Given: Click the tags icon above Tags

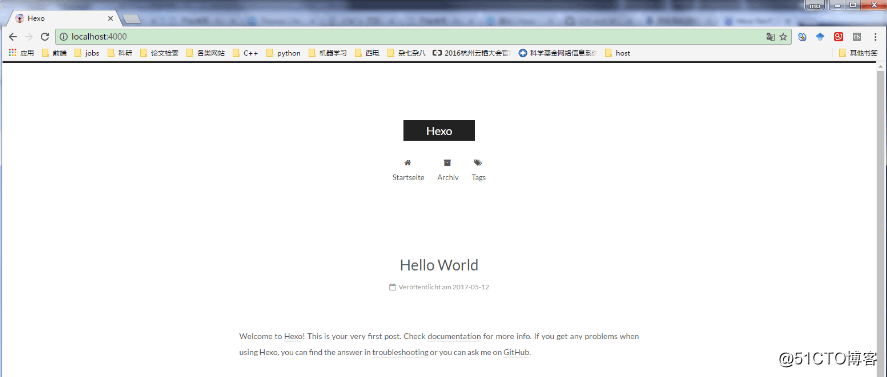Looking at the screenshot, I should [x=478, y=162].
